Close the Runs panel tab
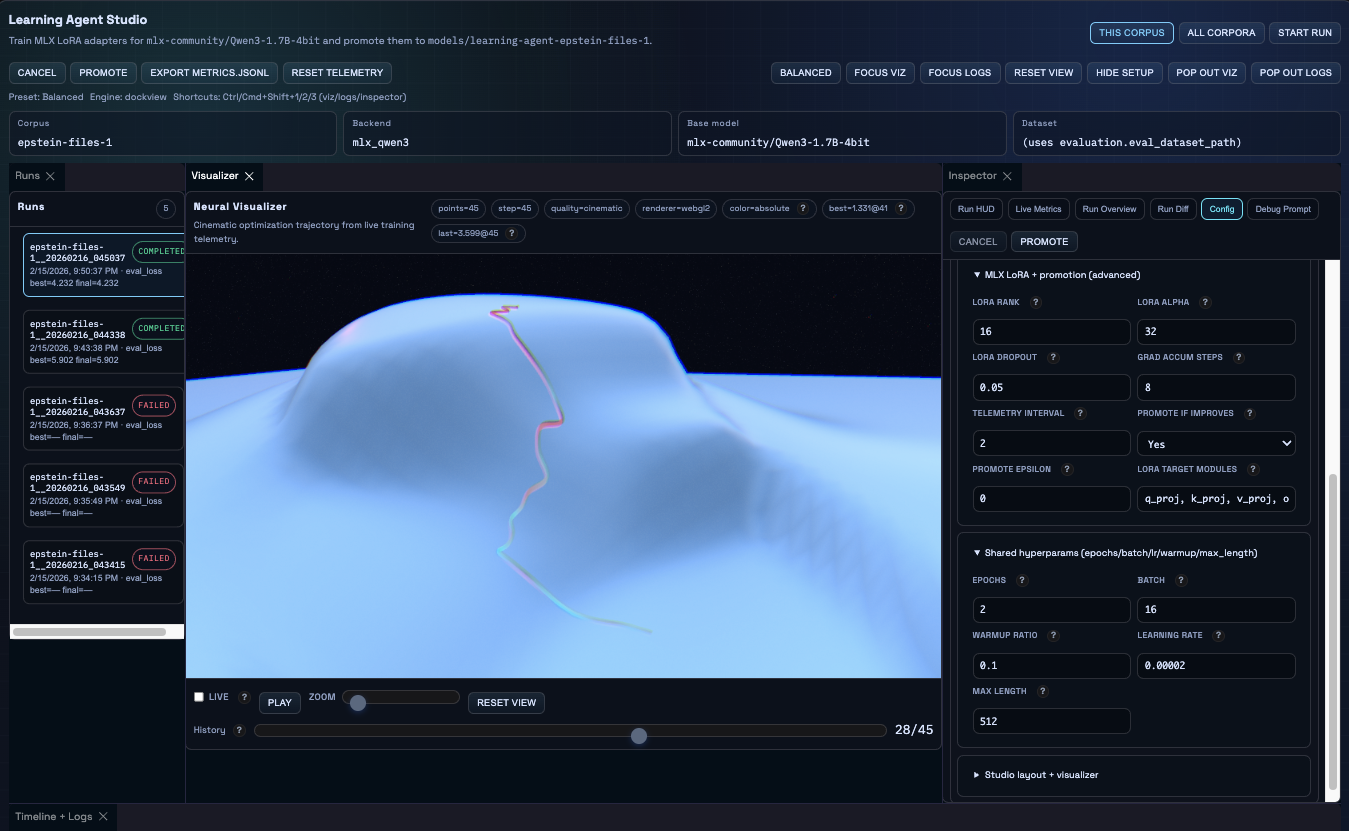The height and width of the screenshot is (831, 1349). (50, 176)
